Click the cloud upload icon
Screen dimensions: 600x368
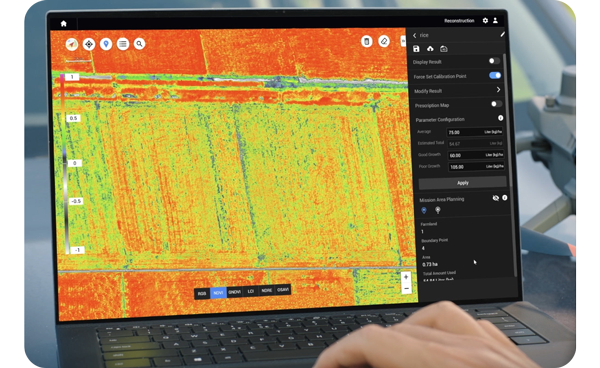430,49
